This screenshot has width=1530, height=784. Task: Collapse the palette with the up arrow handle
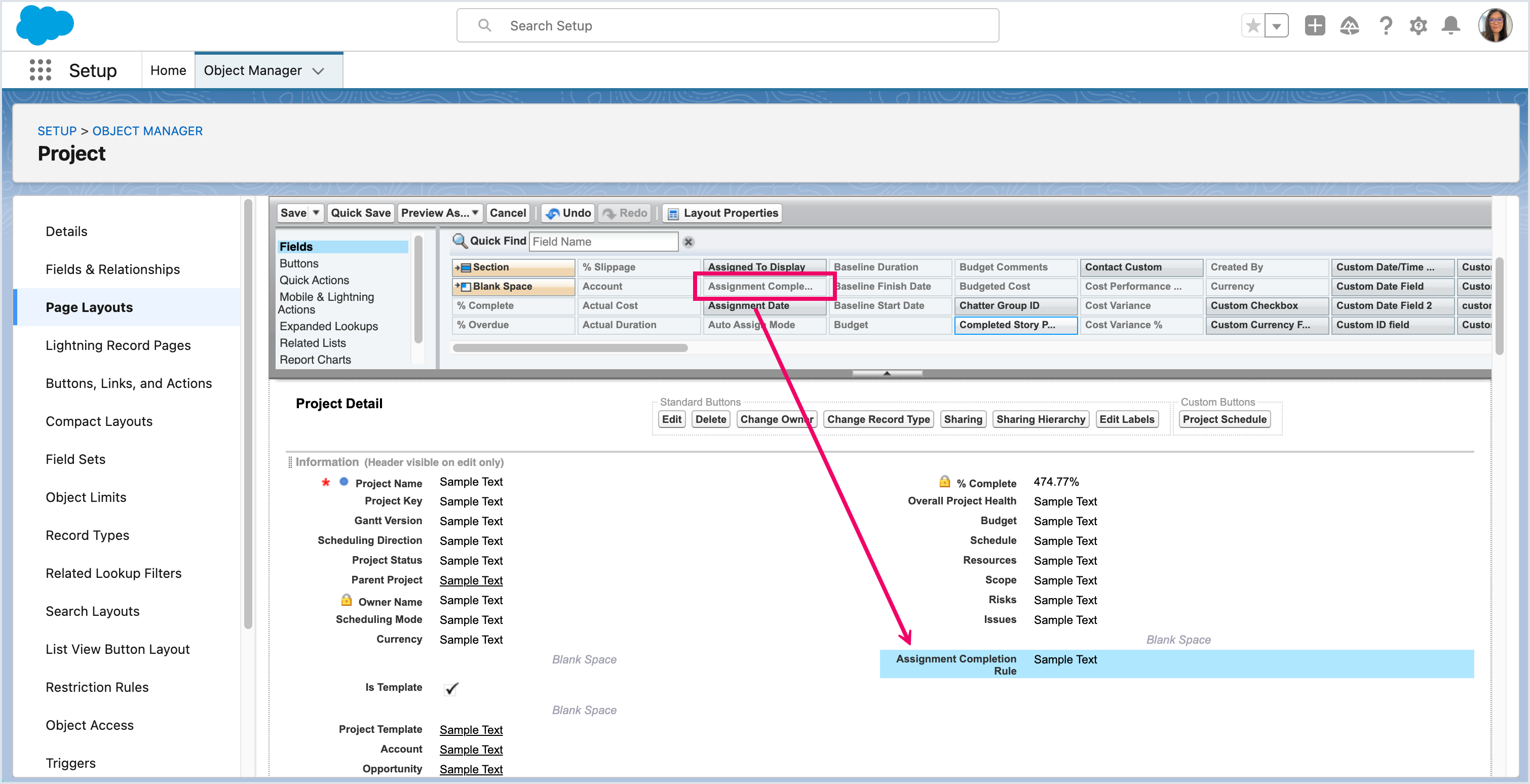(x=887, y=373)
